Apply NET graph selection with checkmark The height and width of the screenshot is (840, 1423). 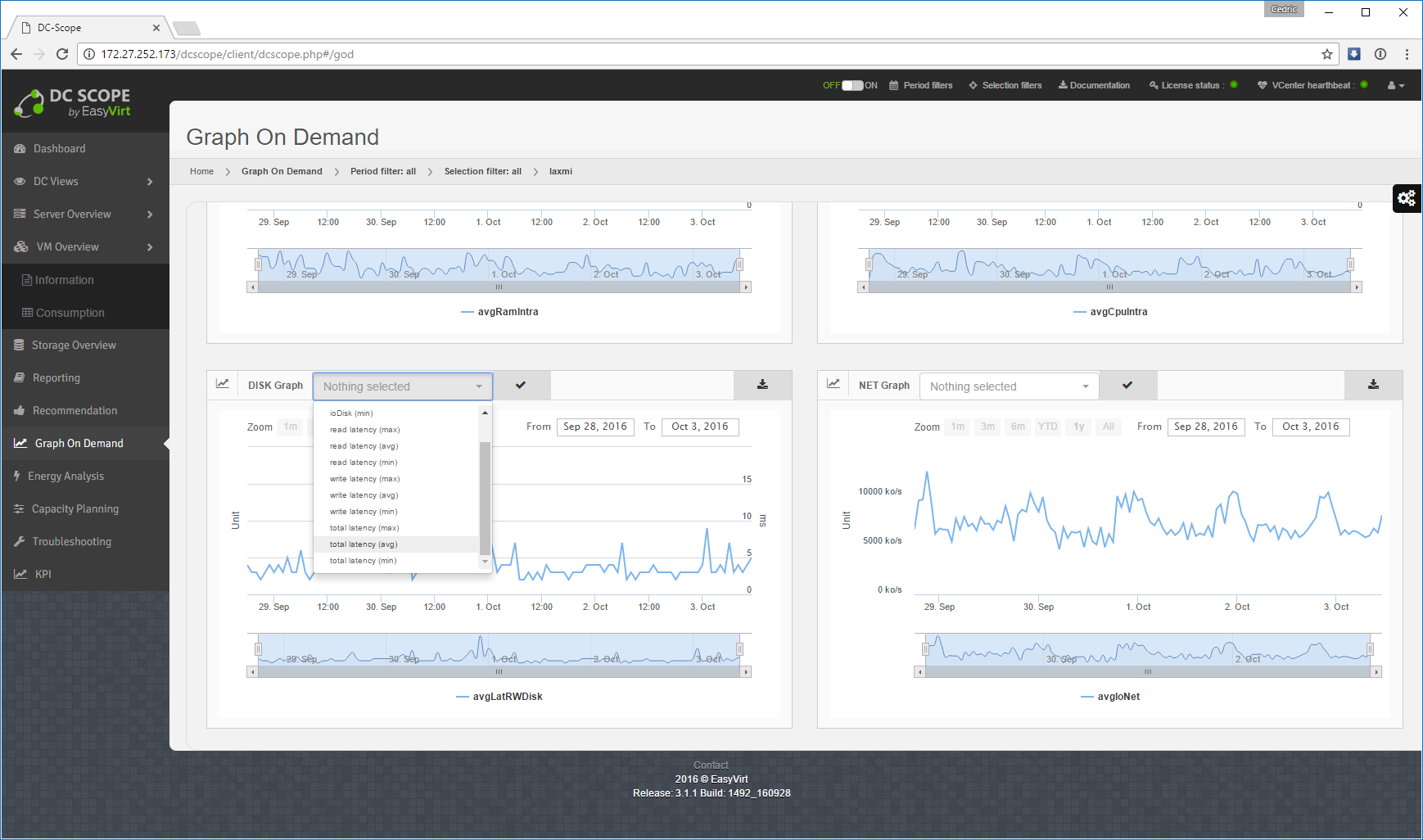1127,386
